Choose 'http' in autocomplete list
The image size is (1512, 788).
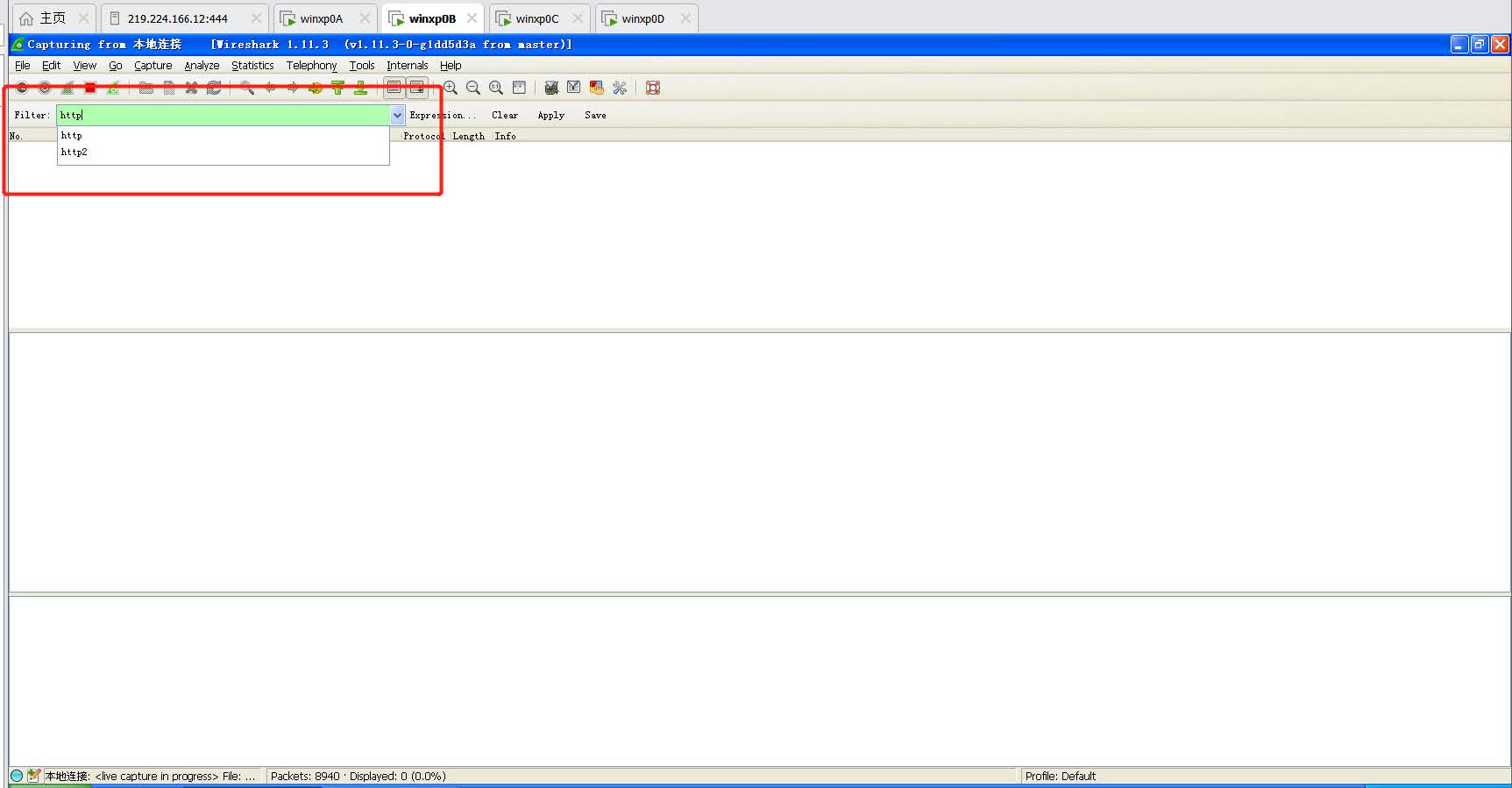[72, 136]
